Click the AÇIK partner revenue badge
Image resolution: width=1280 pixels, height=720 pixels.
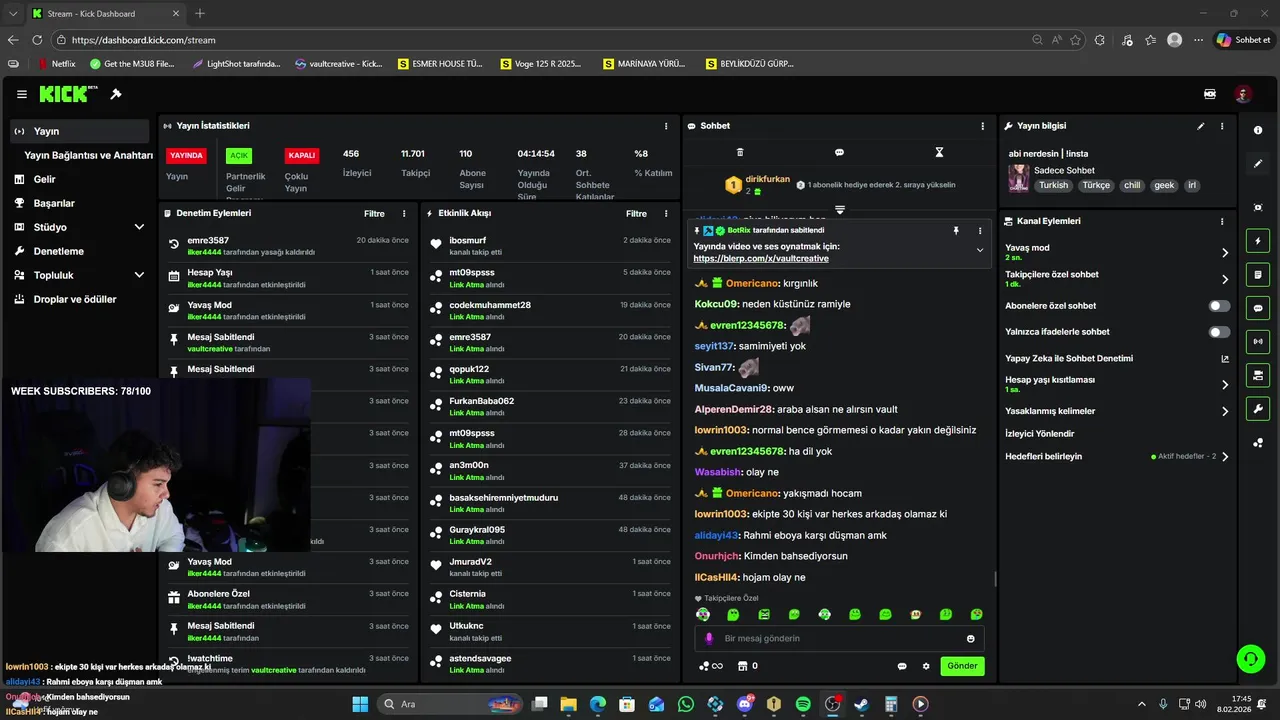coord(238,156)
